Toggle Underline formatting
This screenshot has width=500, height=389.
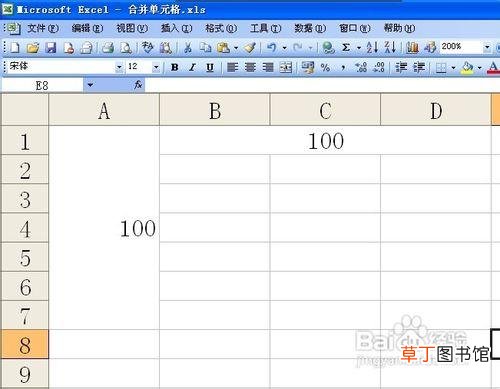(x=210, y=67)
